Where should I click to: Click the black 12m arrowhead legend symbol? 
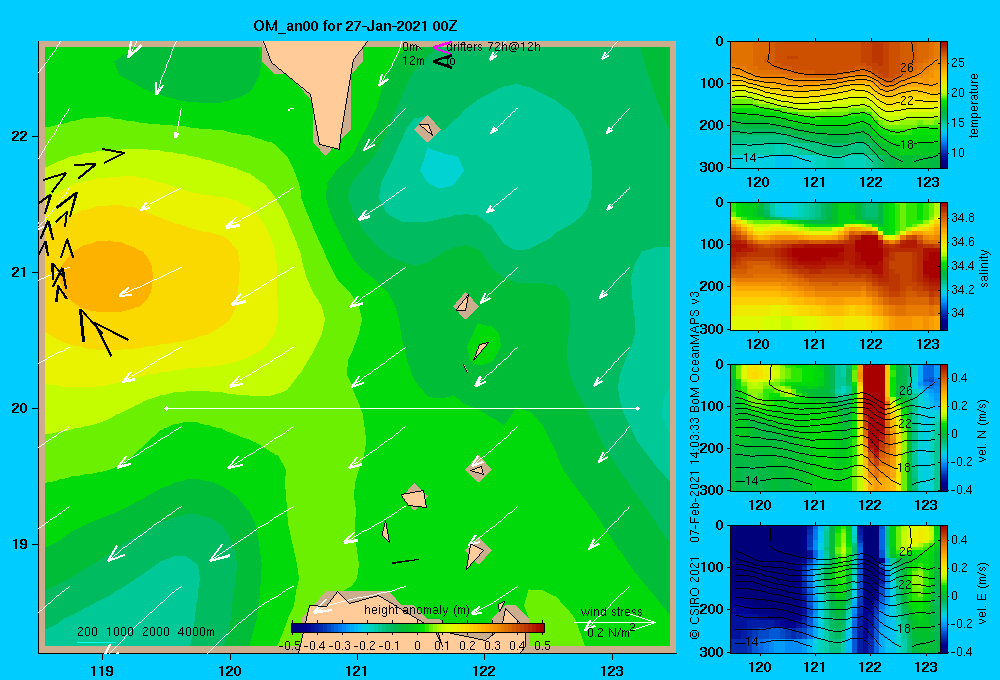tap(442, 62)
